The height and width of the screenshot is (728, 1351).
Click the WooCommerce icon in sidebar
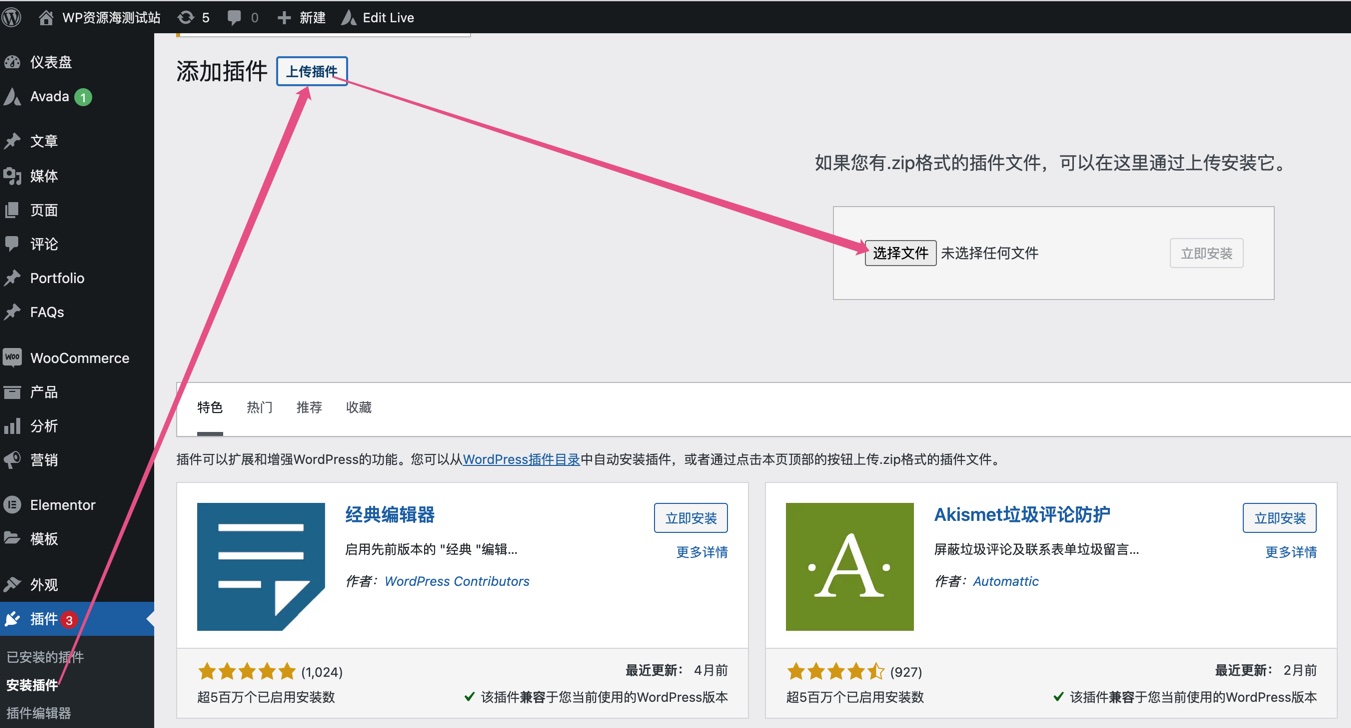[12, 357]
